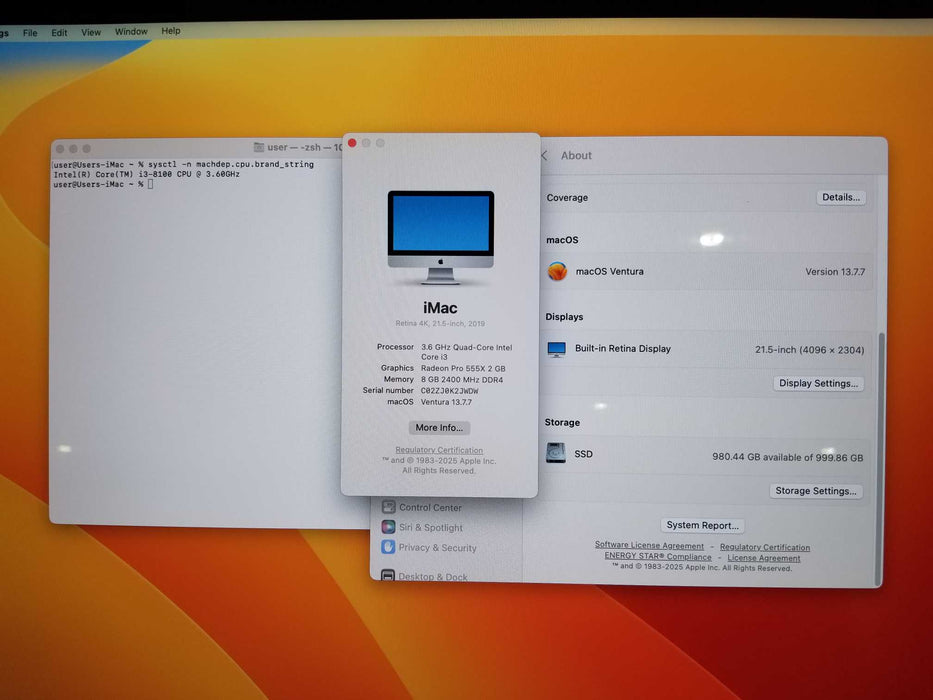
Task: Click 'Retina 4K, 21.5-inch, 2019' subtitle
Action: coord(440,324)
